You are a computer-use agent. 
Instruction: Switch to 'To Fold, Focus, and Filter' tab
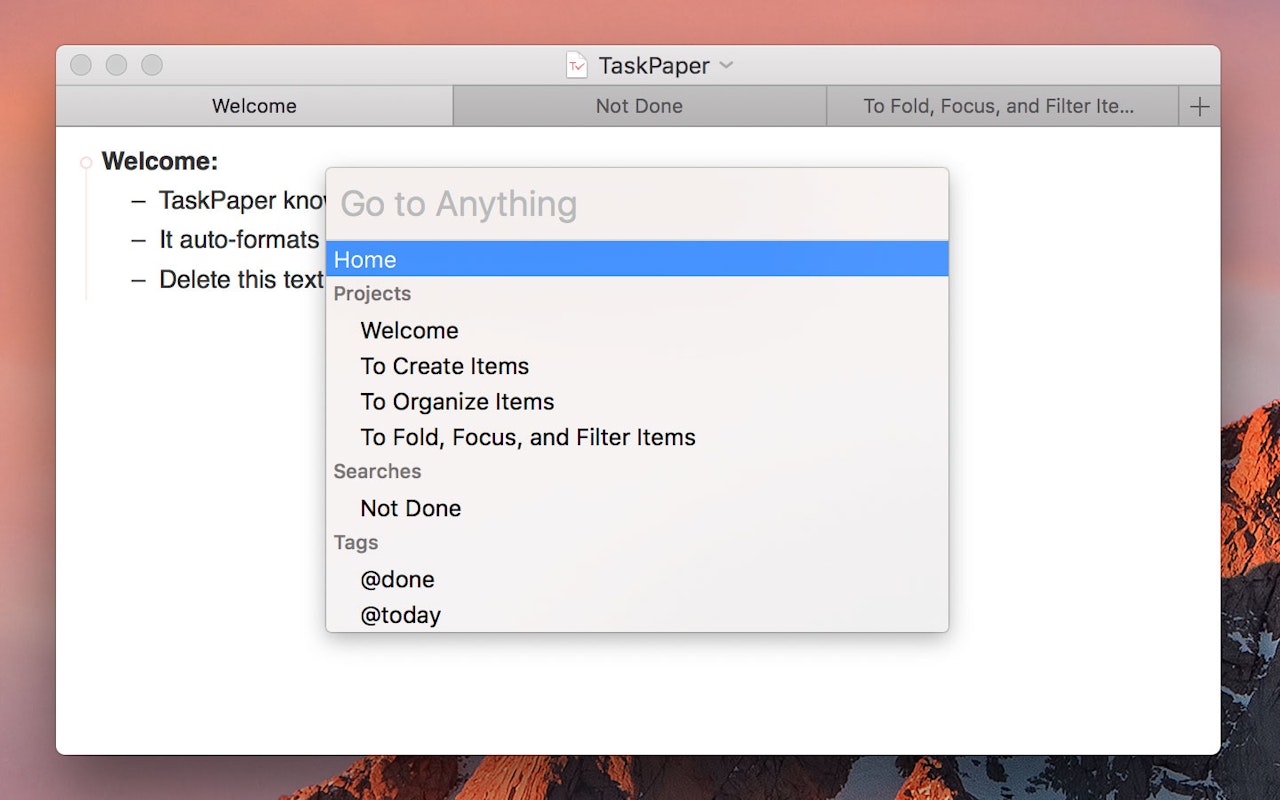(x=1000, y=105)
